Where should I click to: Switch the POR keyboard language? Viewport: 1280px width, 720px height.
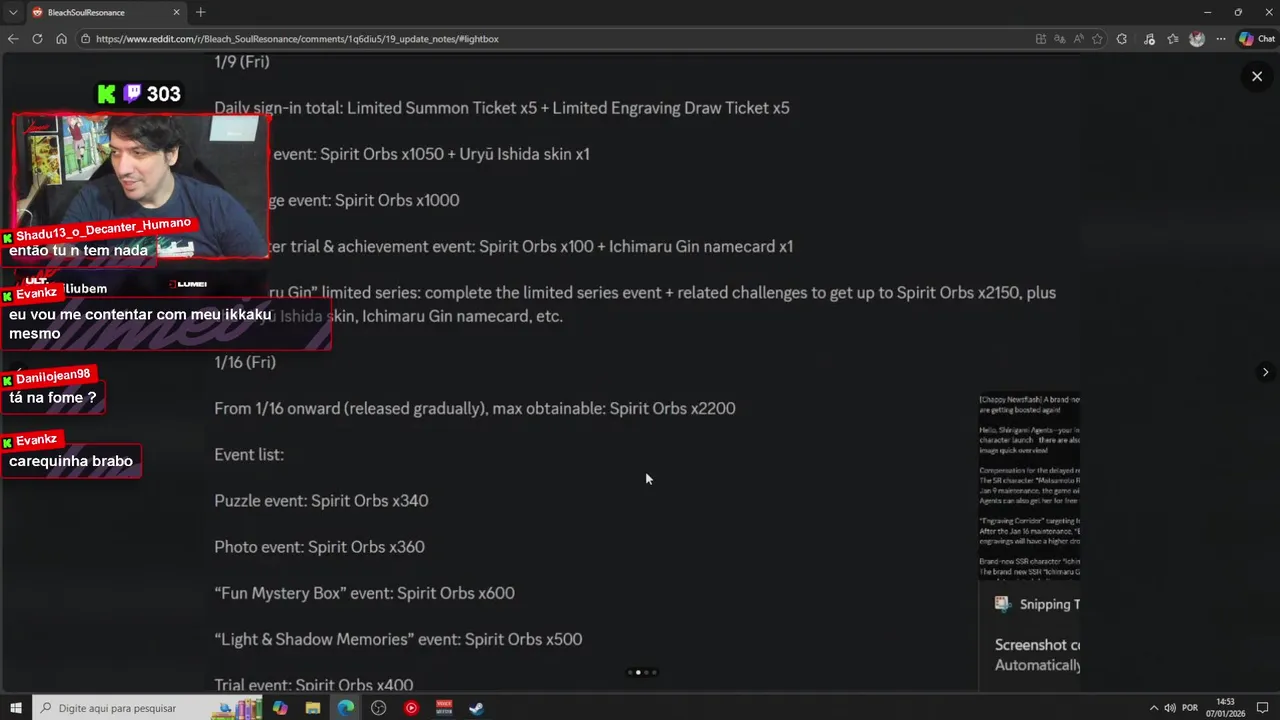1190,708
